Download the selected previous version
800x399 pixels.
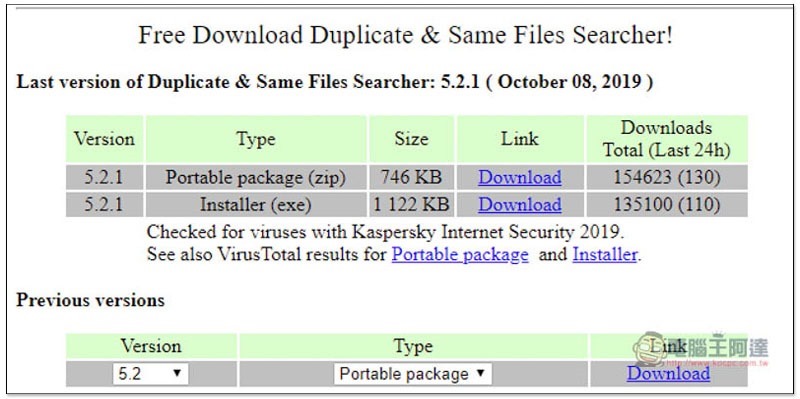click(x=668, y=373)
